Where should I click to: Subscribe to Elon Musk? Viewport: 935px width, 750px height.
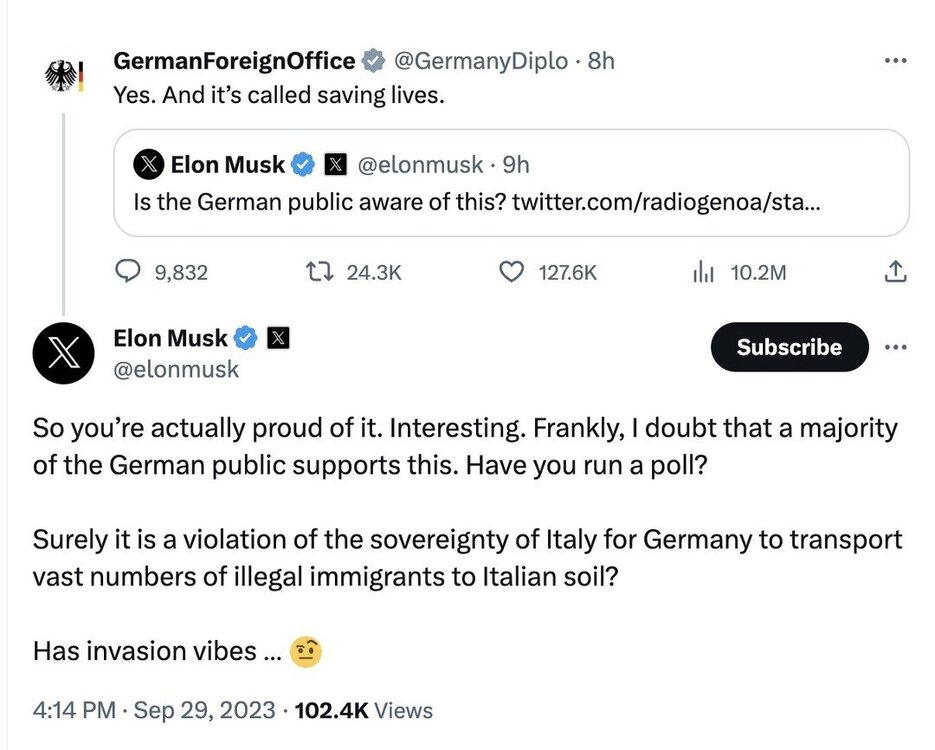[x=789, y=347]
